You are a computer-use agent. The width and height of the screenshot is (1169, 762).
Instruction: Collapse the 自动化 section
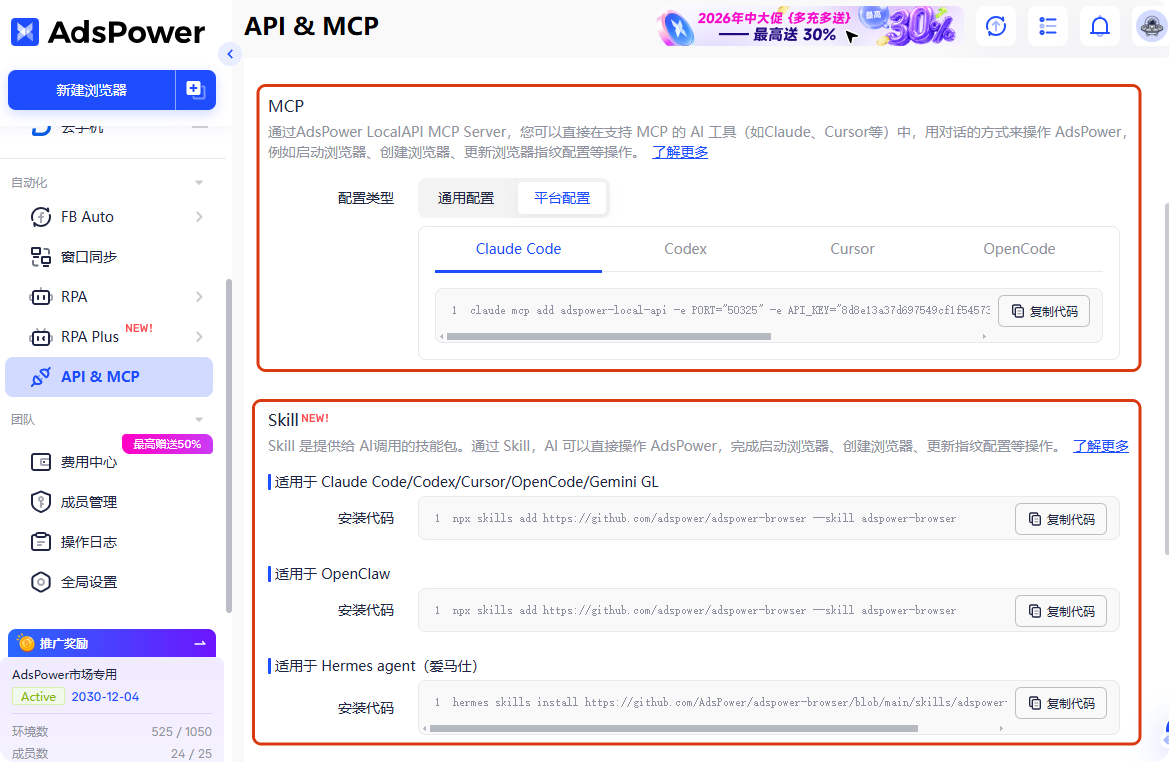[198, 183]
